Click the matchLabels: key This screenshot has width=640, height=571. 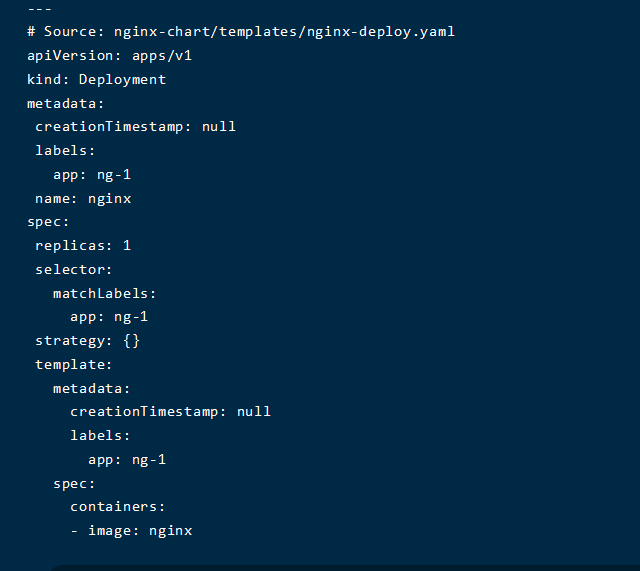(x=105, y=293)
